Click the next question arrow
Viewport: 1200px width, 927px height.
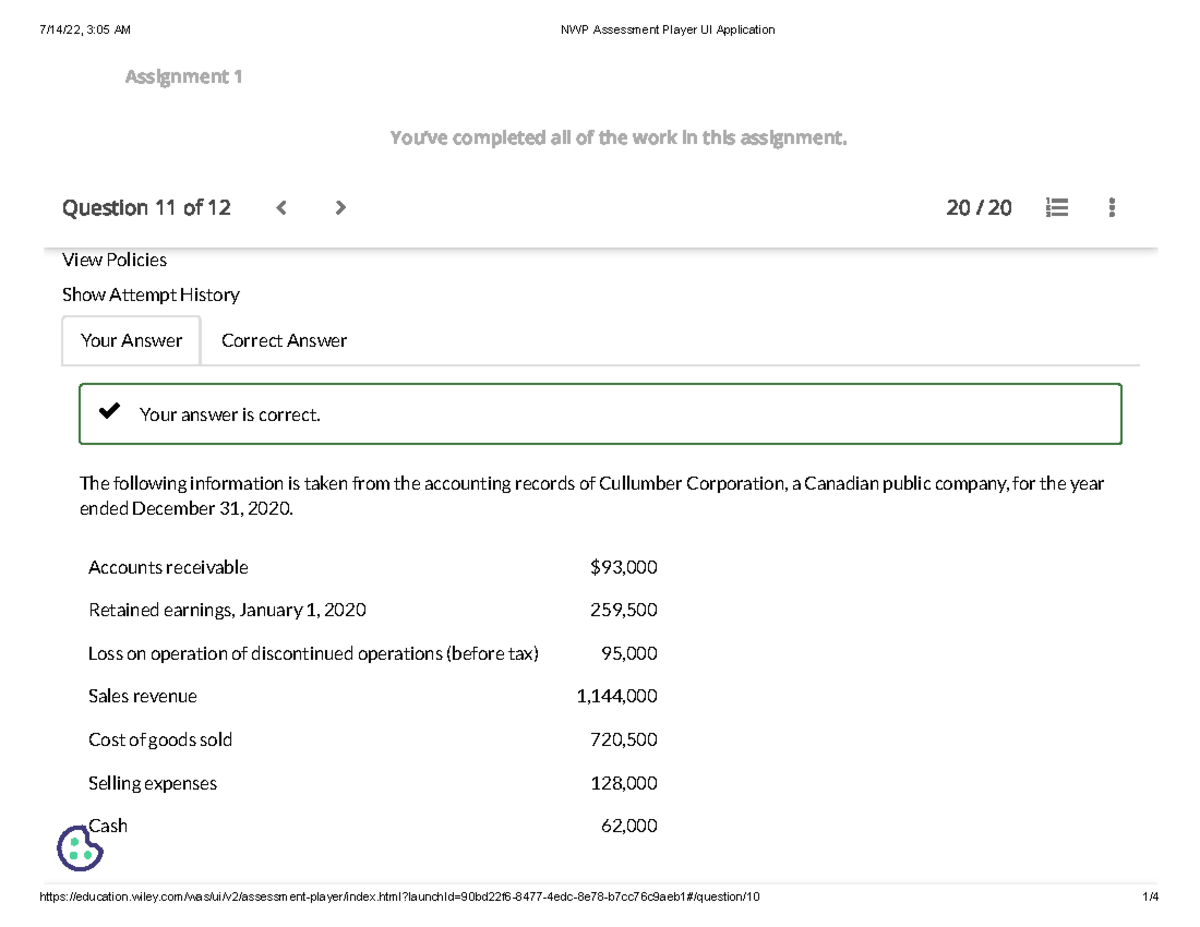coord(340,208)
